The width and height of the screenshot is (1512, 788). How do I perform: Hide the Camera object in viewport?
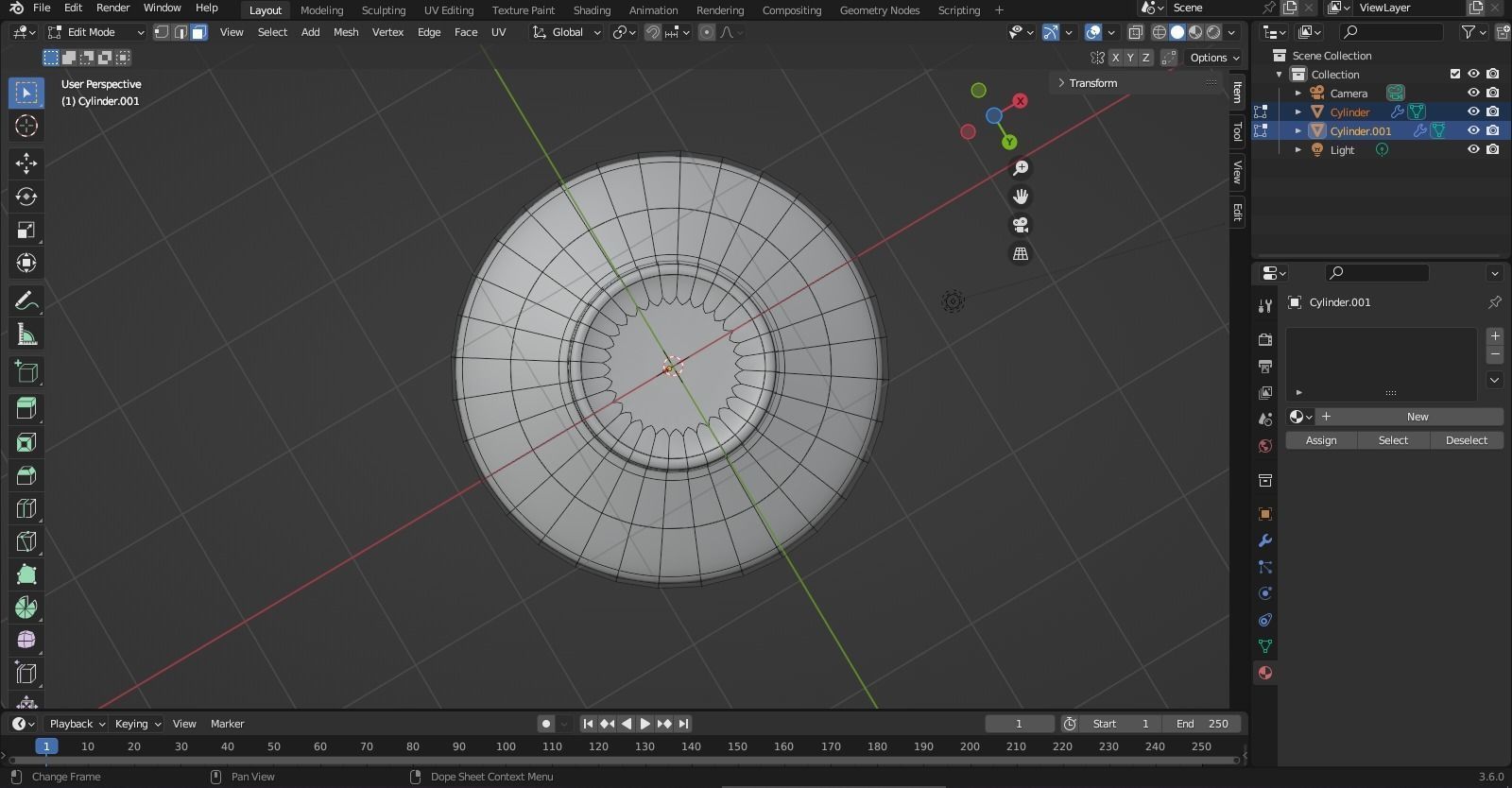pos(1473,94)
